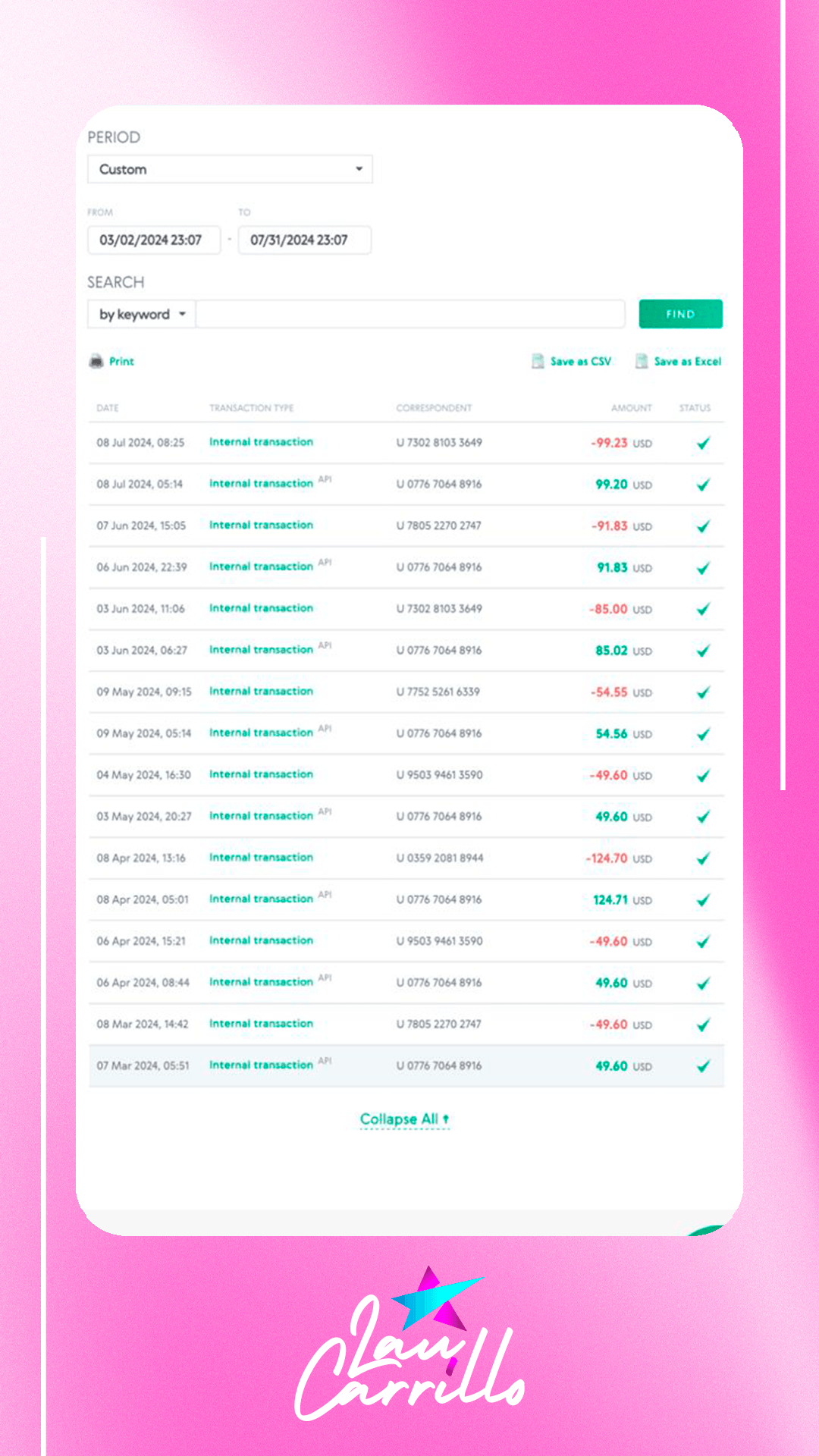
Task: Click the printer icon beside Print
Action: tap(96, 362)
